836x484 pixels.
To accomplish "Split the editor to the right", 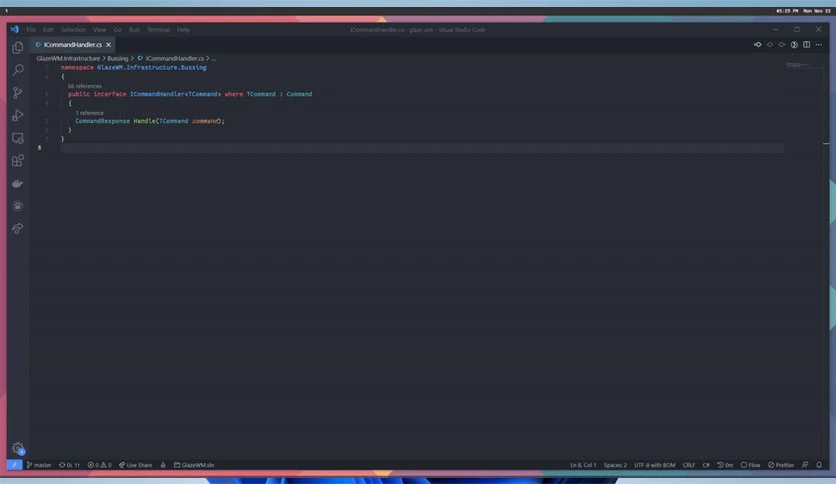I will coord(807,45).
